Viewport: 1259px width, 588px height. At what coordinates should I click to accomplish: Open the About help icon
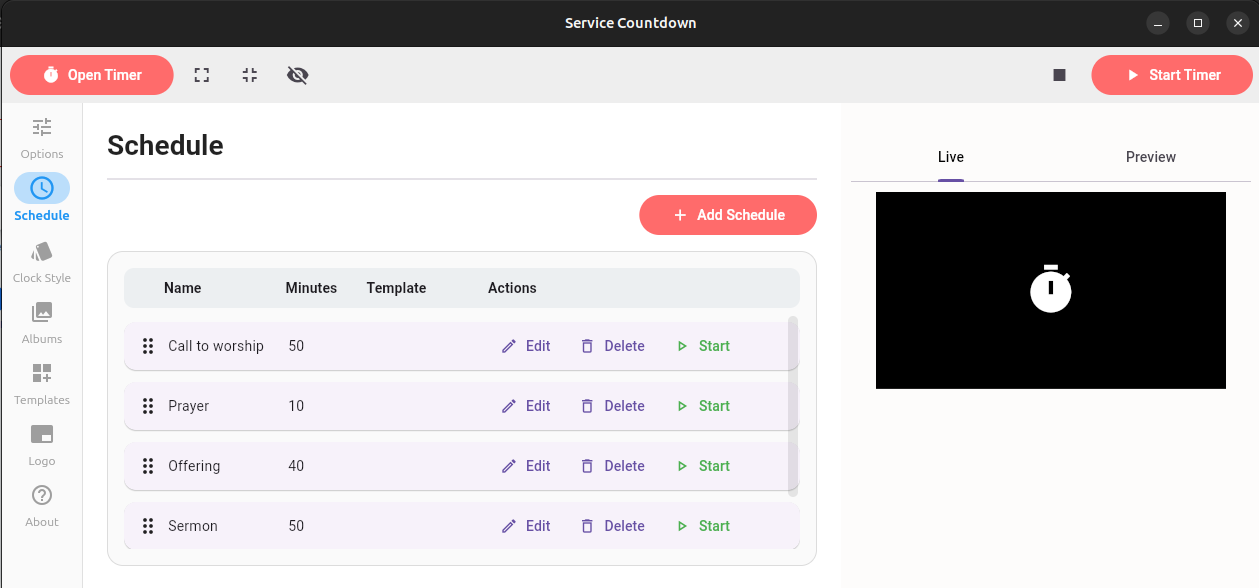click(x=41, y=496)
